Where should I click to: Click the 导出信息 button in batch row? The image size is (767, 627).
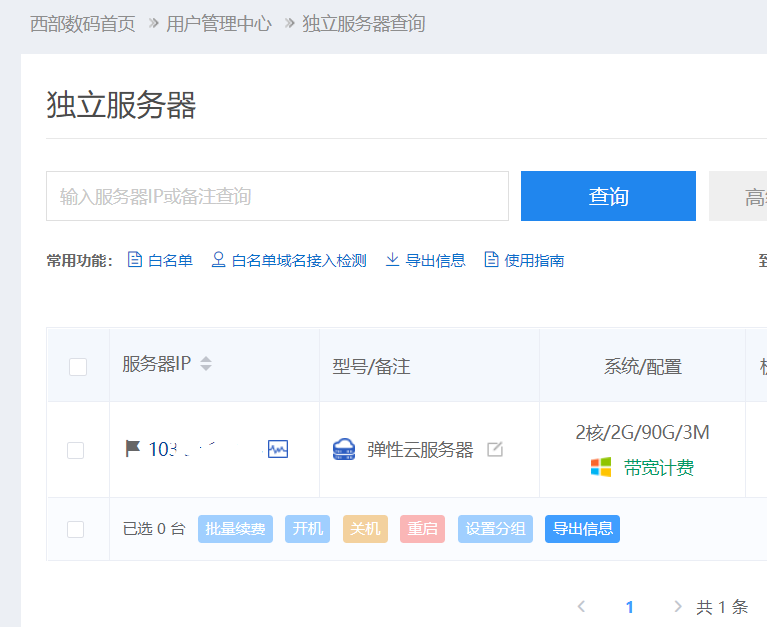point(582,529)
